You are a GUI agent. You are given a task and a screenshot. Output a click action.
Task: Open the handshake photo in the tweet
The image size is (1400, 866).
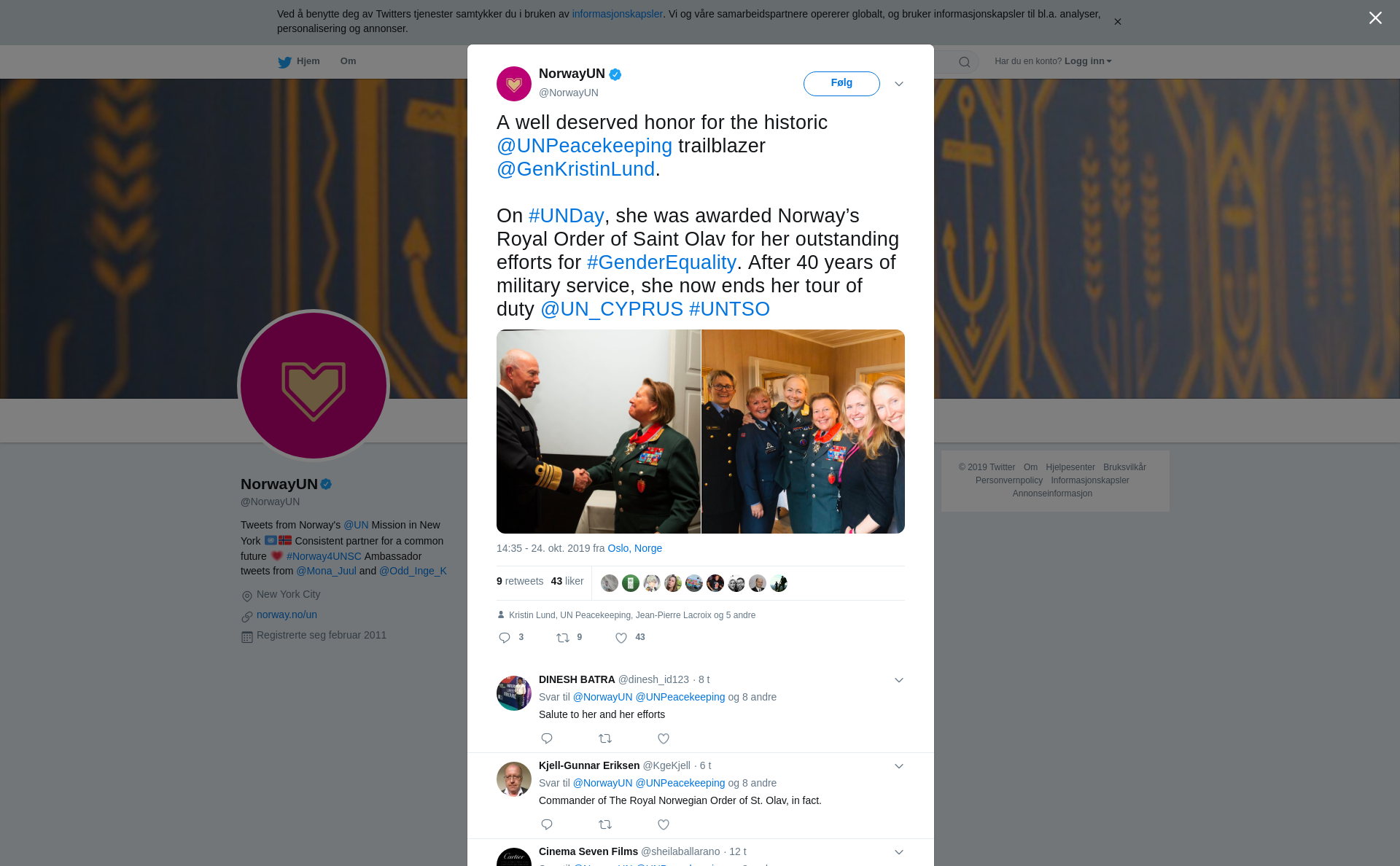click(x=599, y=432)
